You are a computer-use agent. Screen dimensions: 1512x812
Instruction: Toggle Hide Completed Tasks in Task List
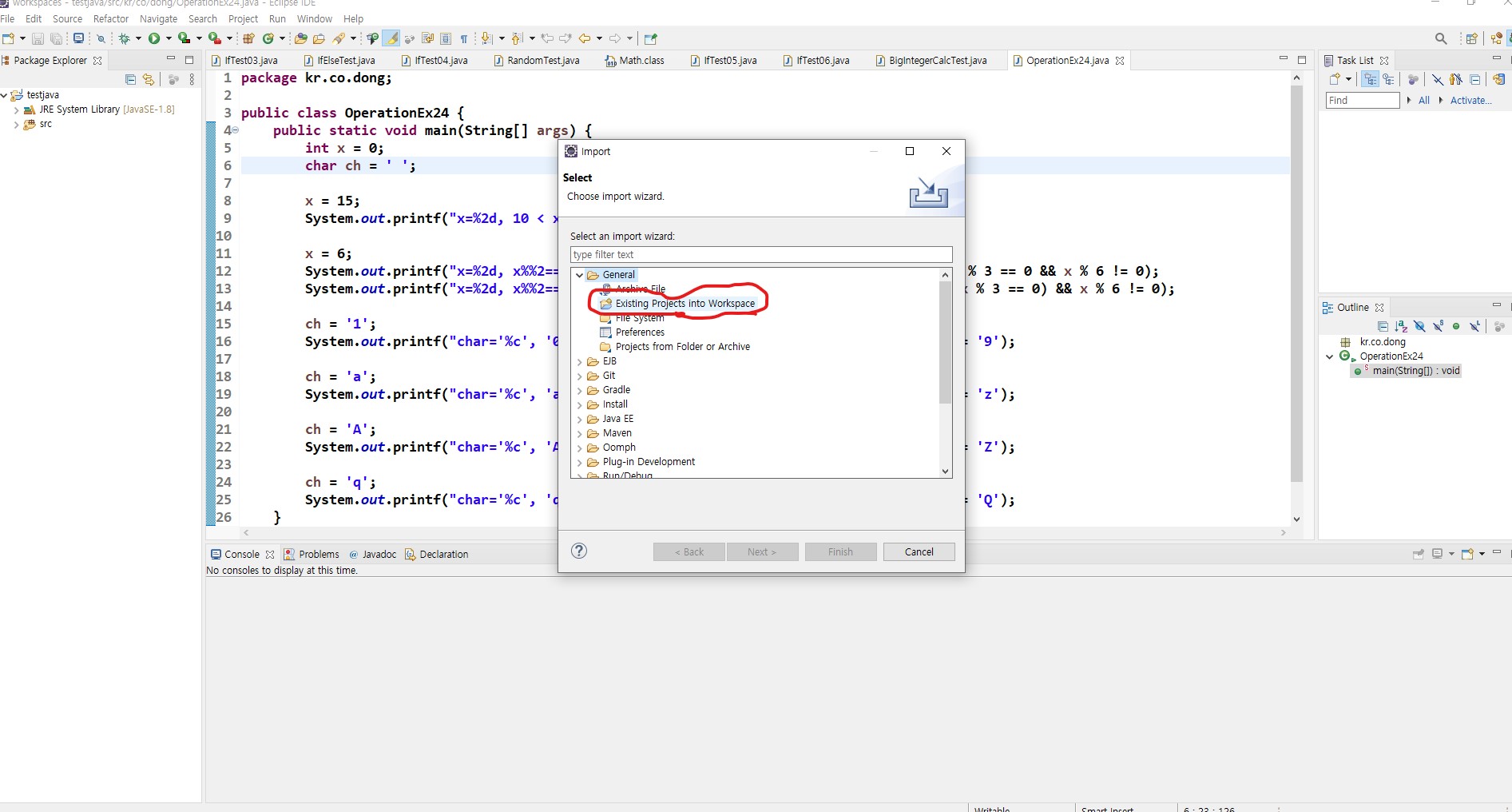click(x=1438, y=79)
